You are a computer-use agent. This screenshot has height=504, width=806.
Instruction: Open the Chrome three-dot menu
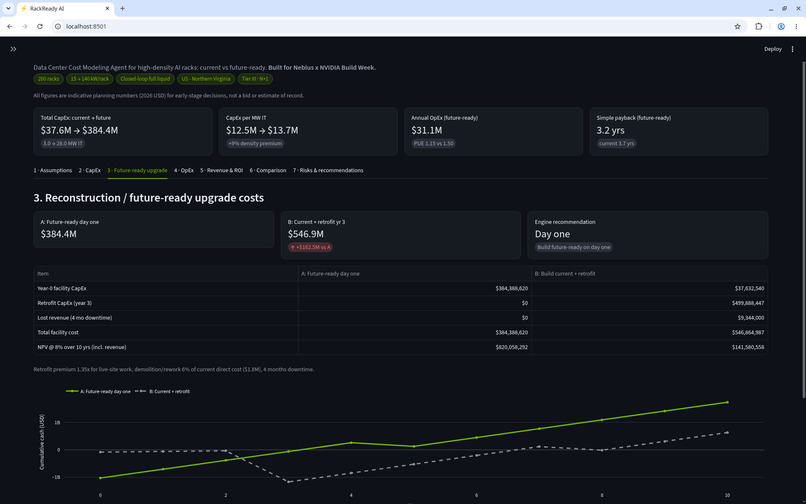796,26
